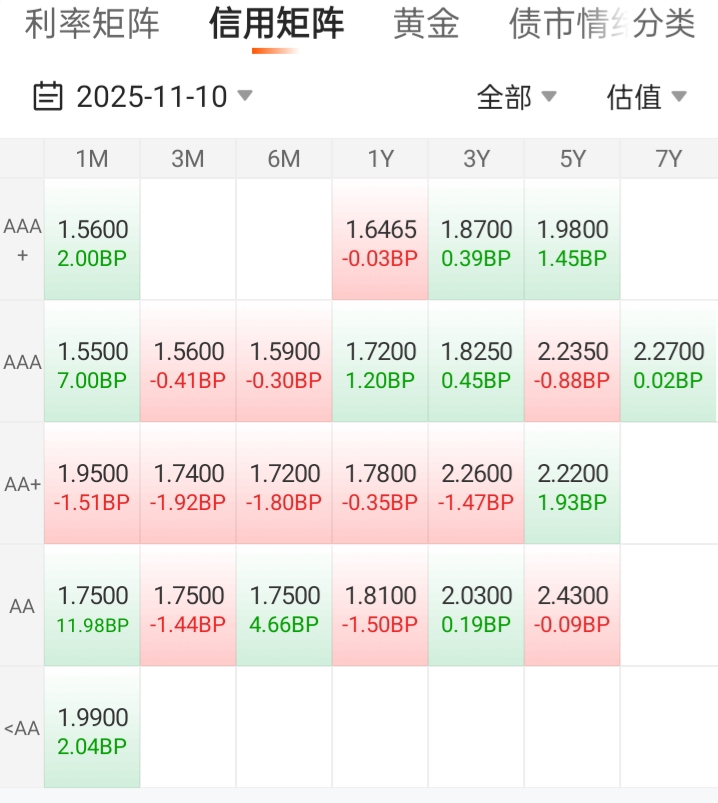The width and height of the screenshot is (718, 803).
Task: Tap the AAA 7Y cell 2.2700
Action: (x=668, y=363)
